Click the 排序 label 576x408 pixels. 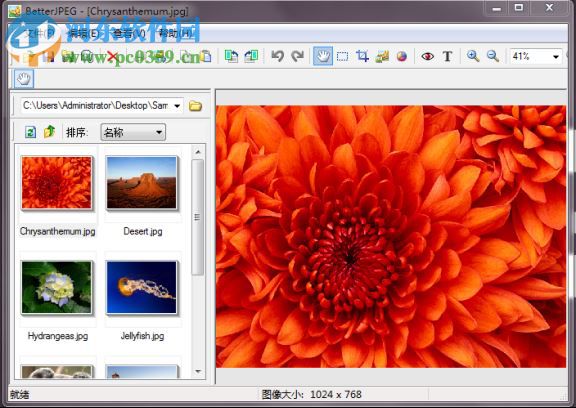coord(77,132)
